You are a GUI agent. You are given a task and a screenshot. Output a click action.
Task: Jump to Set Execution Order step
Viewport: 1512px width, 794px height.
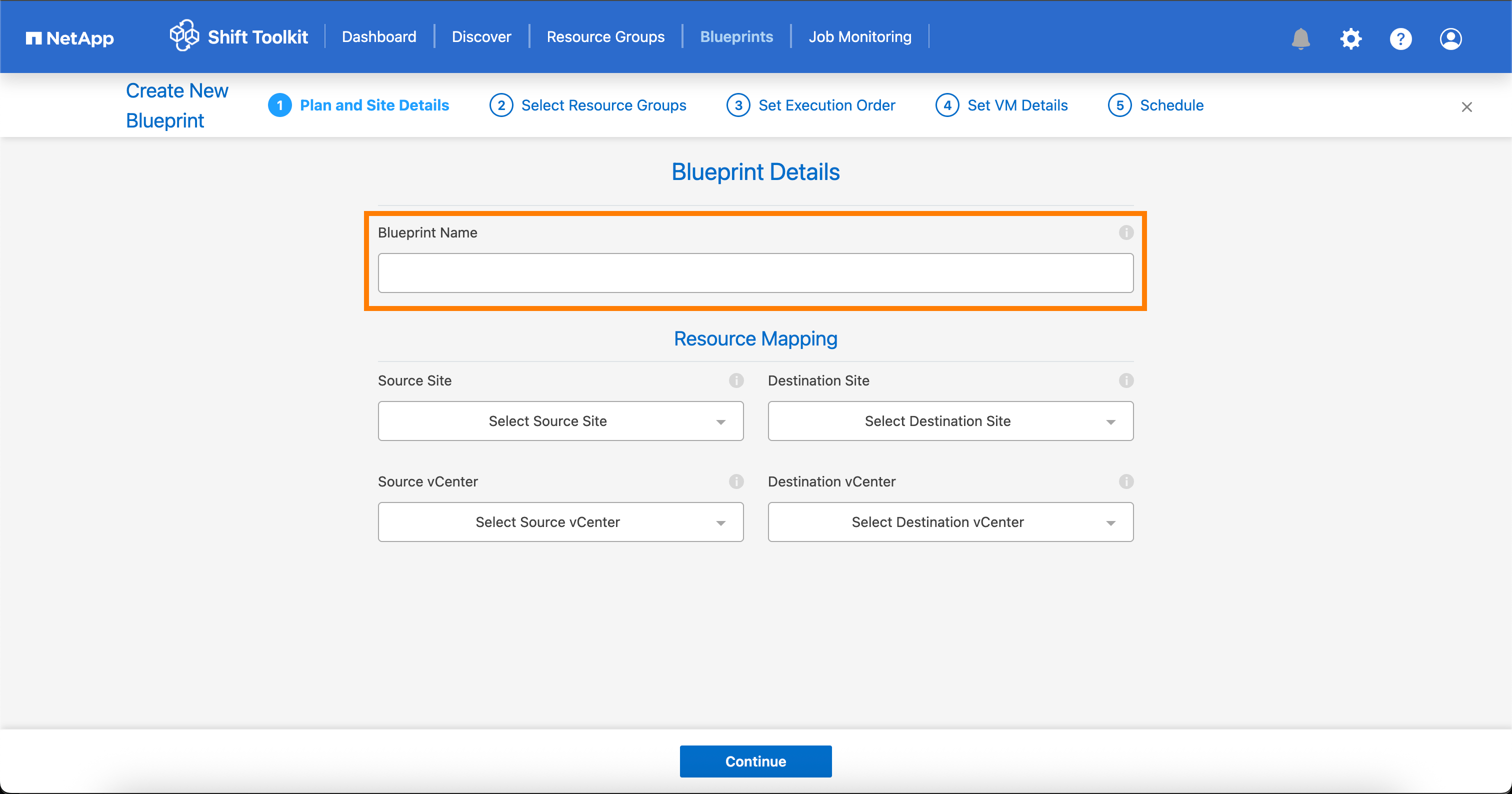point(826,105)
